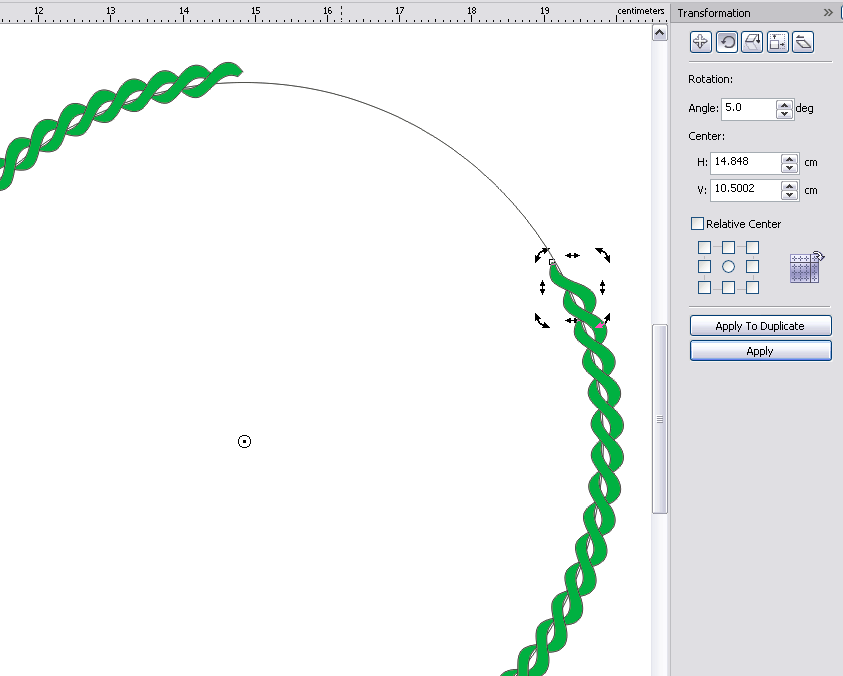Image resolution: width=843 pixels, height=676 pixels.
Task: Click the bottom-left rotation handle of selection
Action: (542, 321)
